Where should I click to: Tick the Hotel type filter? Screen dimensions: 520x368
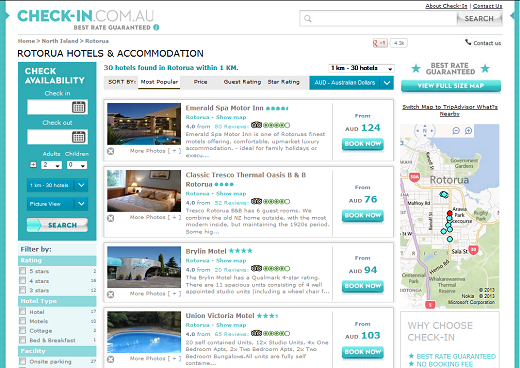click(x=23, y=311)
